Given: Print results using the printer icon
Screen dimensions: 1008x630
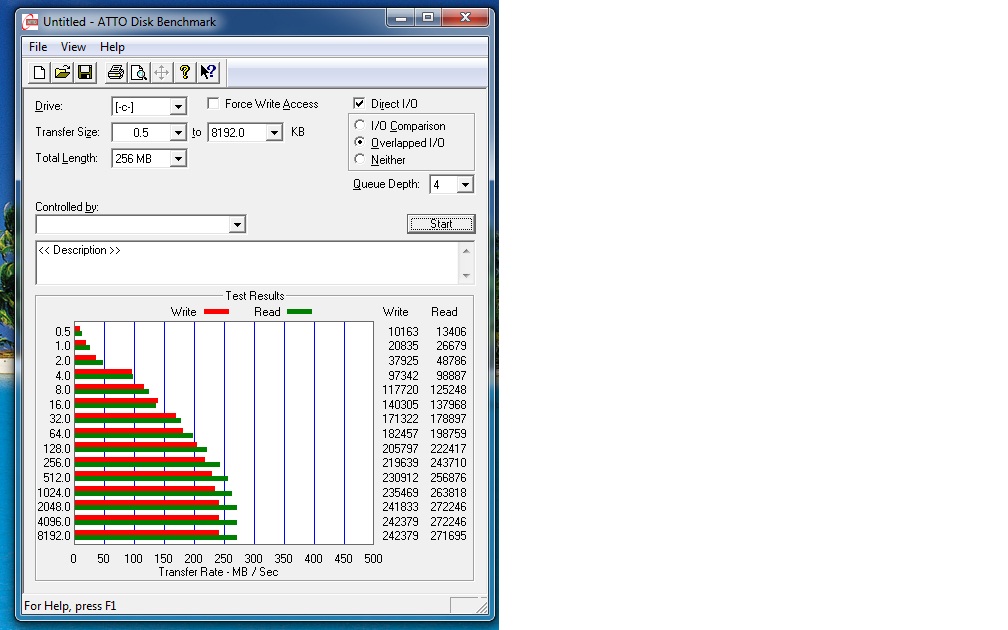Looking at the screenshot, I should (x=116, y=72).
